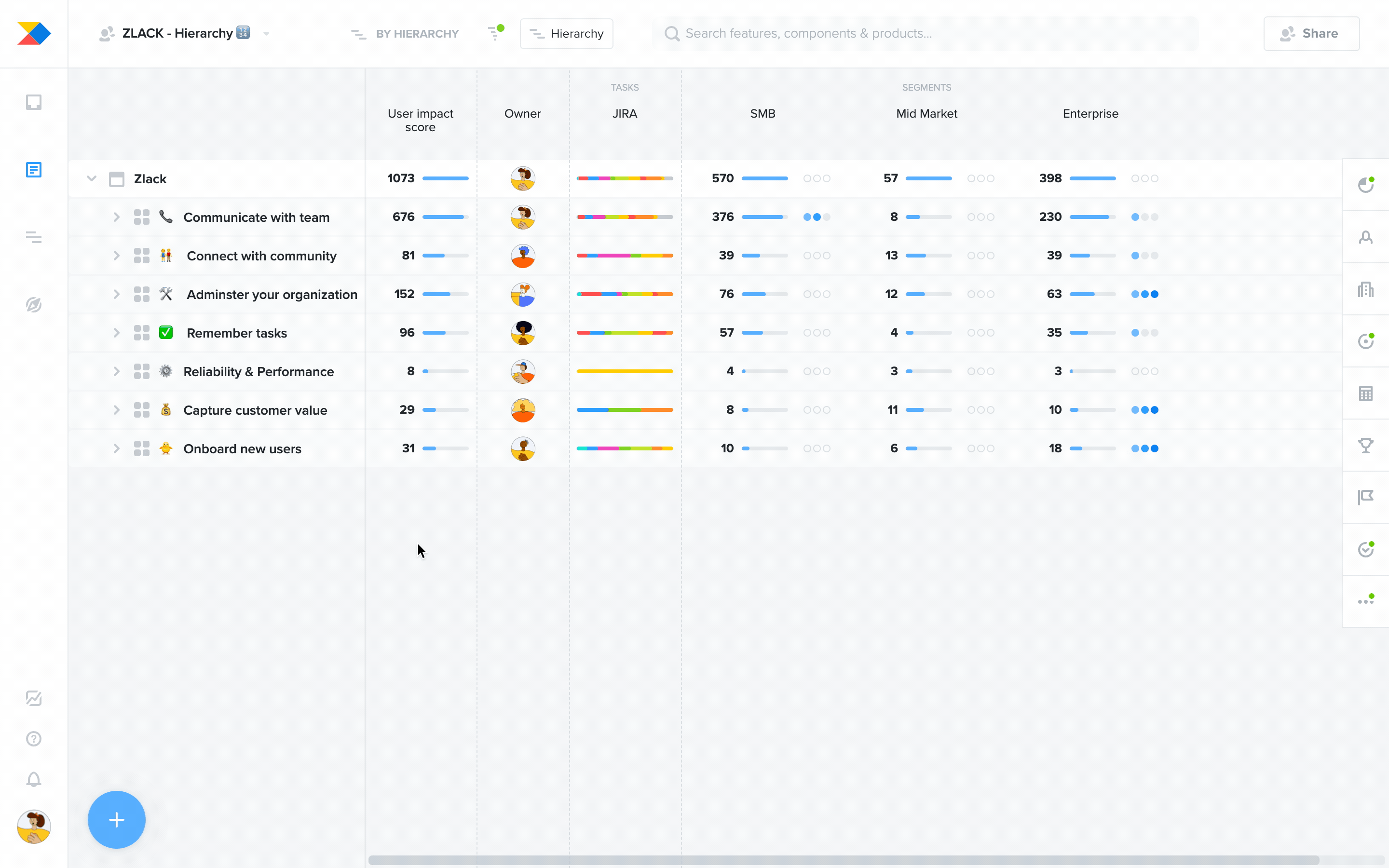Click the product icon beside Zlack
This screenshot has height=868, width=1389.
point(117,179)
